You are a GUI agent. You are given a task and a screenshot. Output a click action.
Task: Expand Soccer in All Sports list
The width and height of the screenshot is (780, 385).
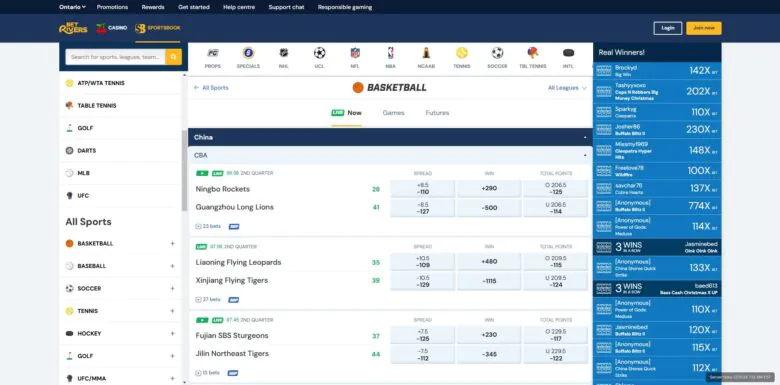pyautogui.click(x=173, y=289)
